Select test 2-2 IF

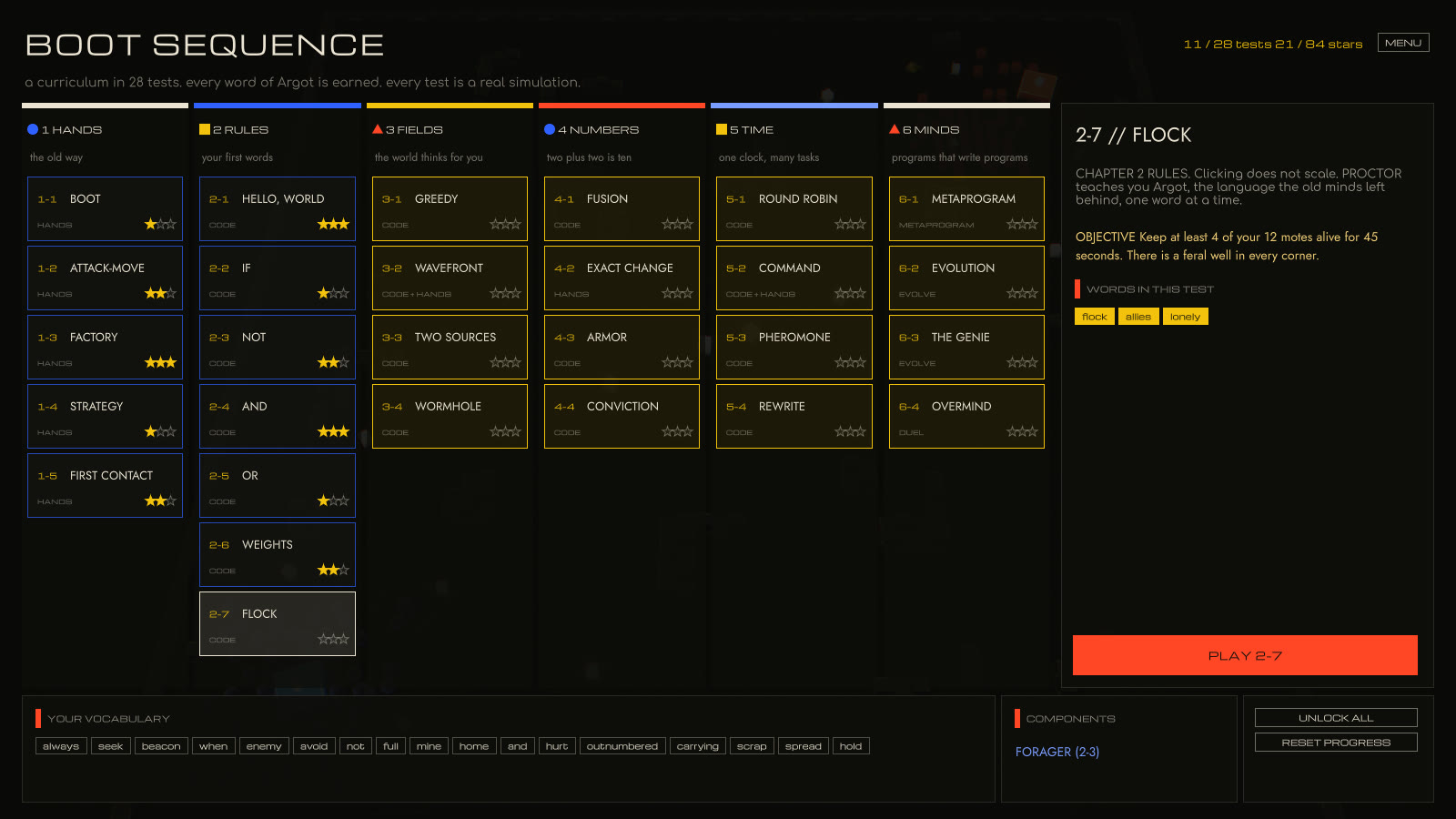click(x=278, y=278)
